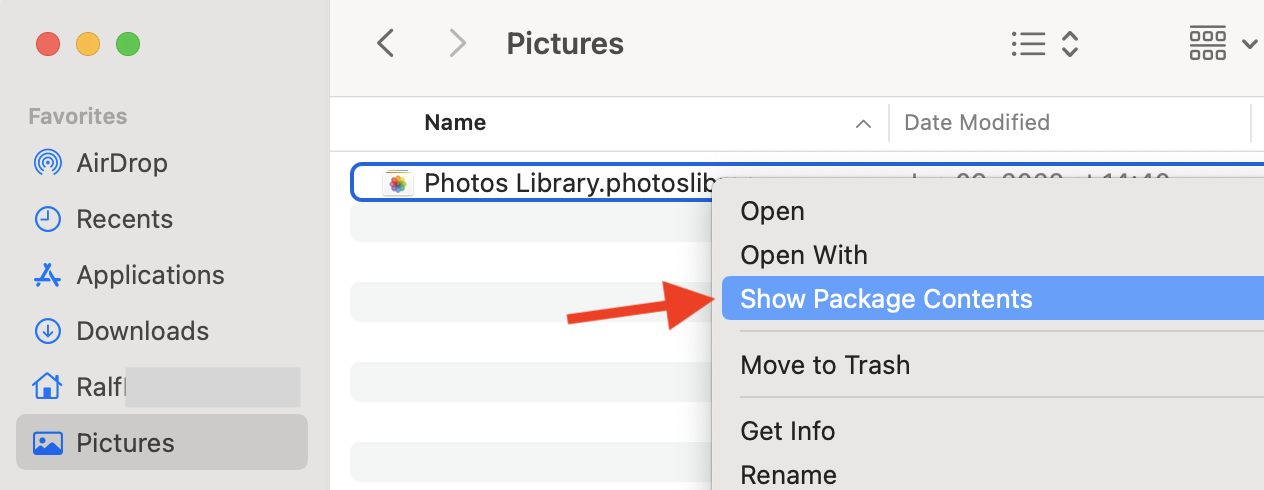Go forward with the right chevron
Viewport: 1264px width, 490px height.
coord(458,43)
